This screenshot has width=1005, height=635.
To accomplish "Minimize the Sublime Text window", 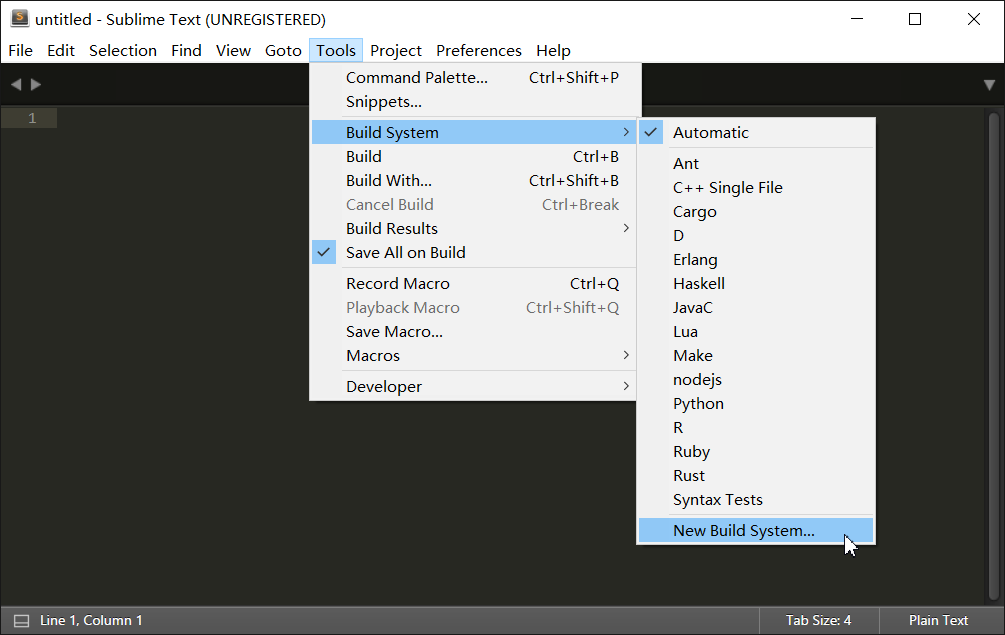I will 857,19.
